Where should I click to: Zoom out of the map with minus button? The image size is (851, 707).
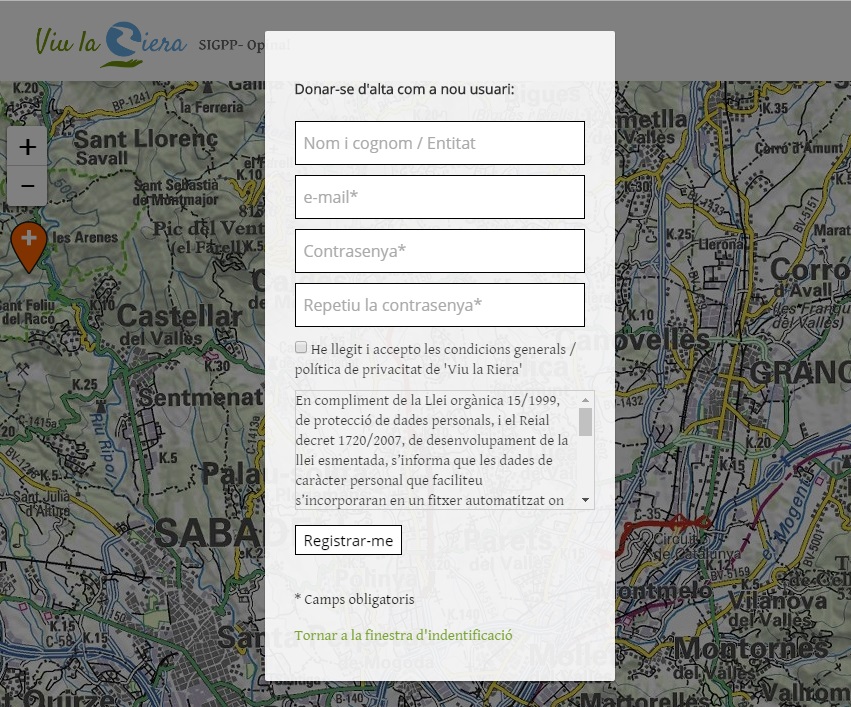coord(27,186)
